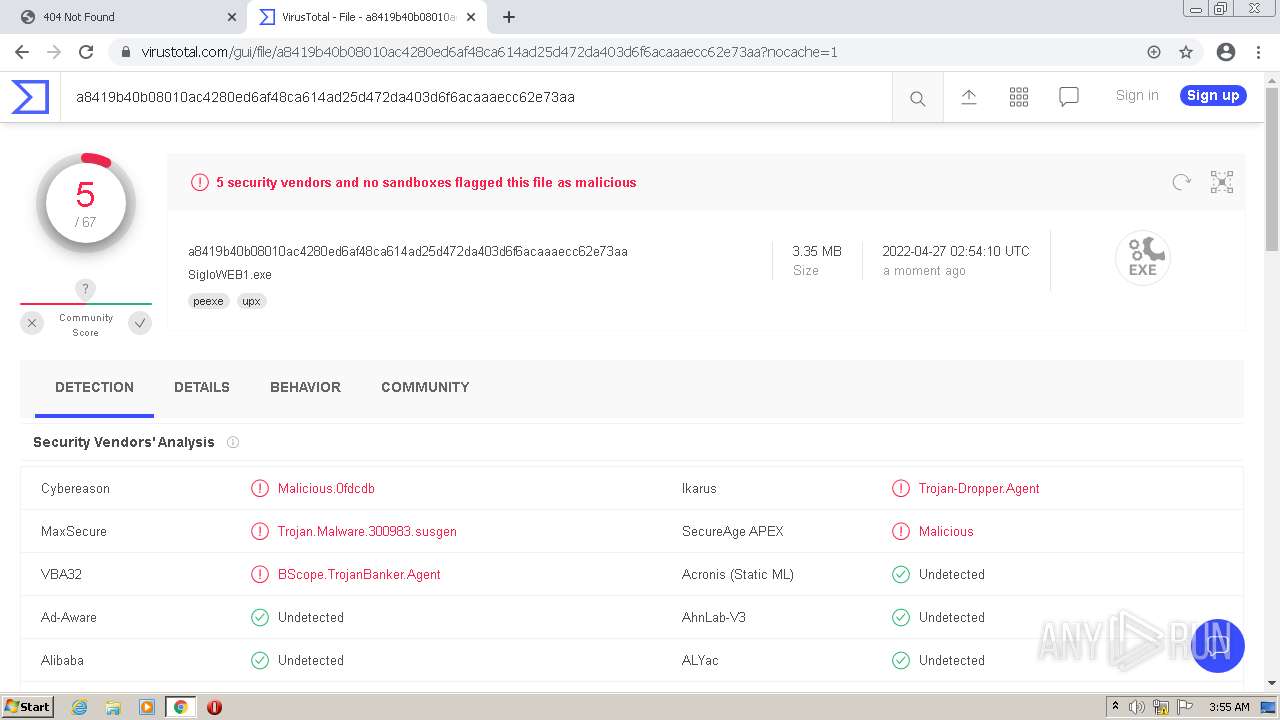Click the volume tray icon

click(1137, 707)
